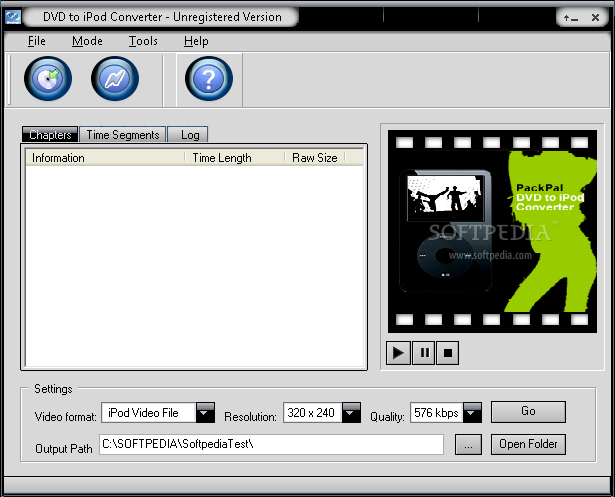Expand the Quality dropdown arrow

pos(472,413)
